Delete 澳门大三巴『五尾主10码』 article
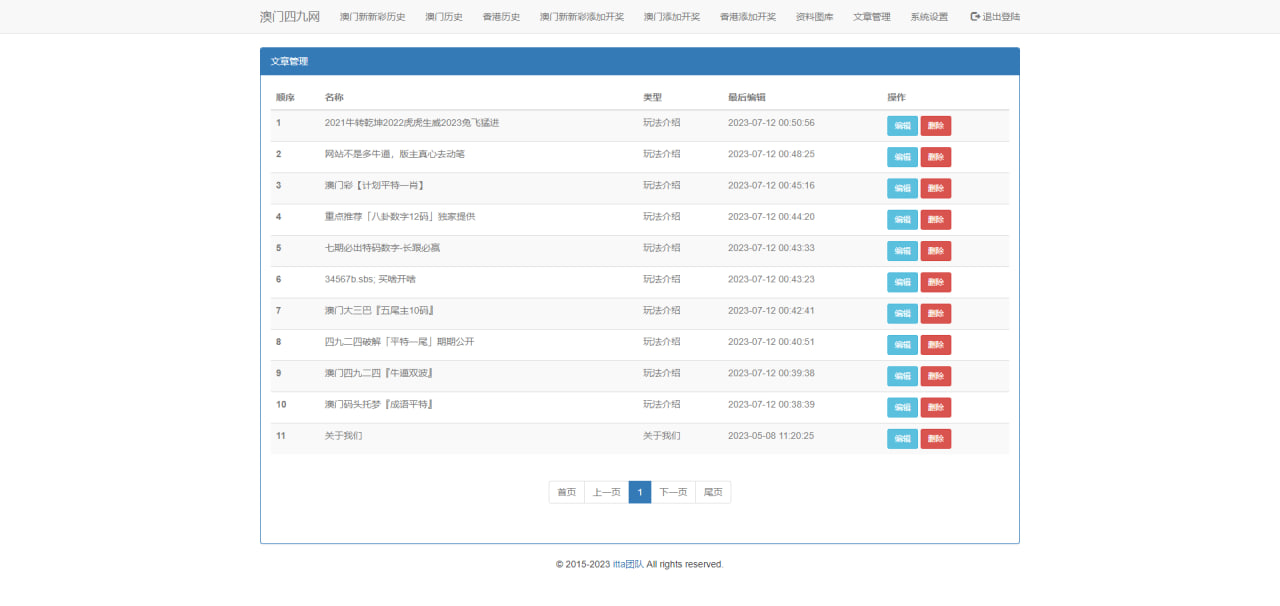 [x=936, y=313]
